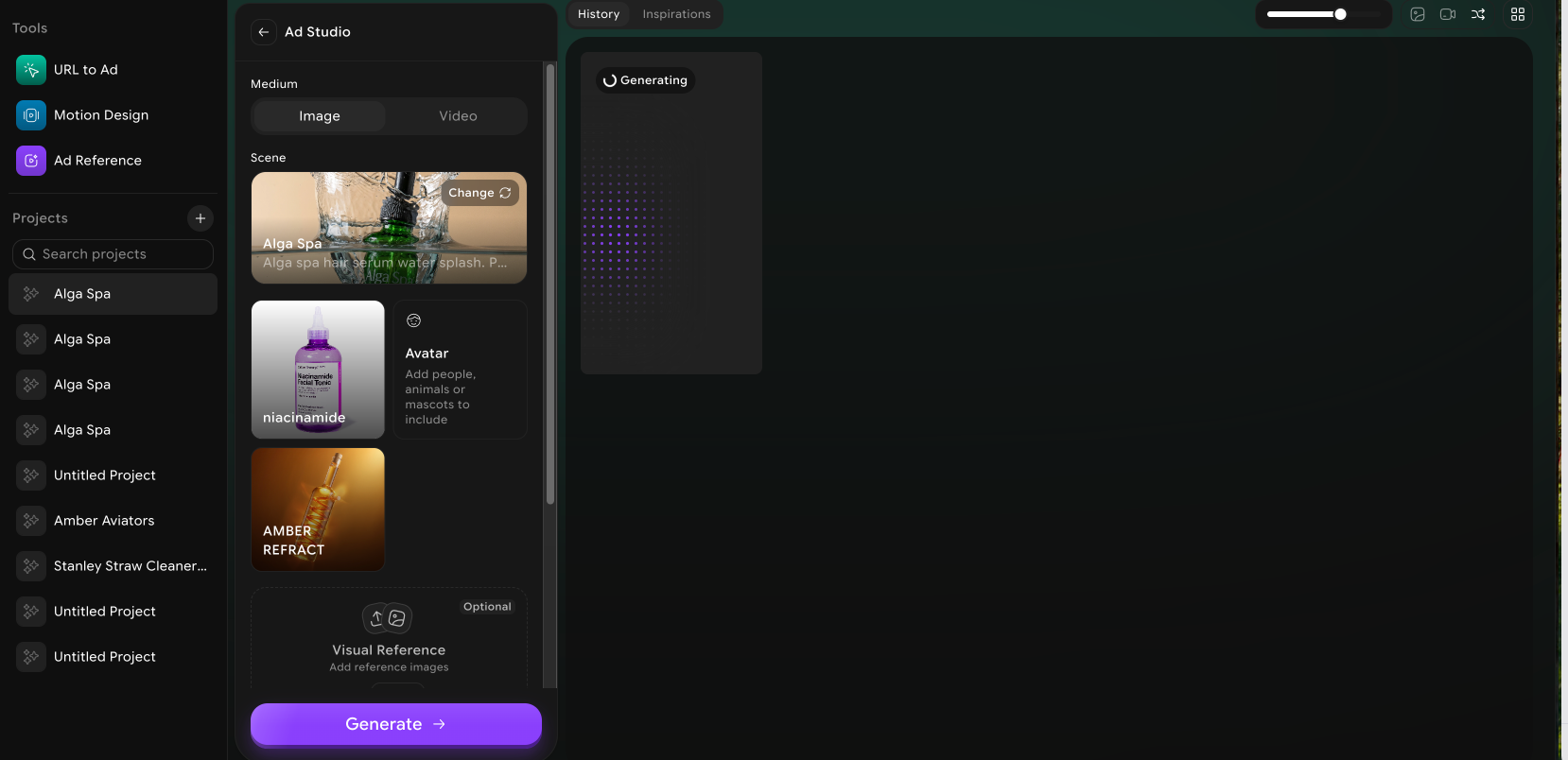This screenshot has width=1568, height=760.
Task: Select the niacinamide product thumbnail
Action: tap(318, 370)
